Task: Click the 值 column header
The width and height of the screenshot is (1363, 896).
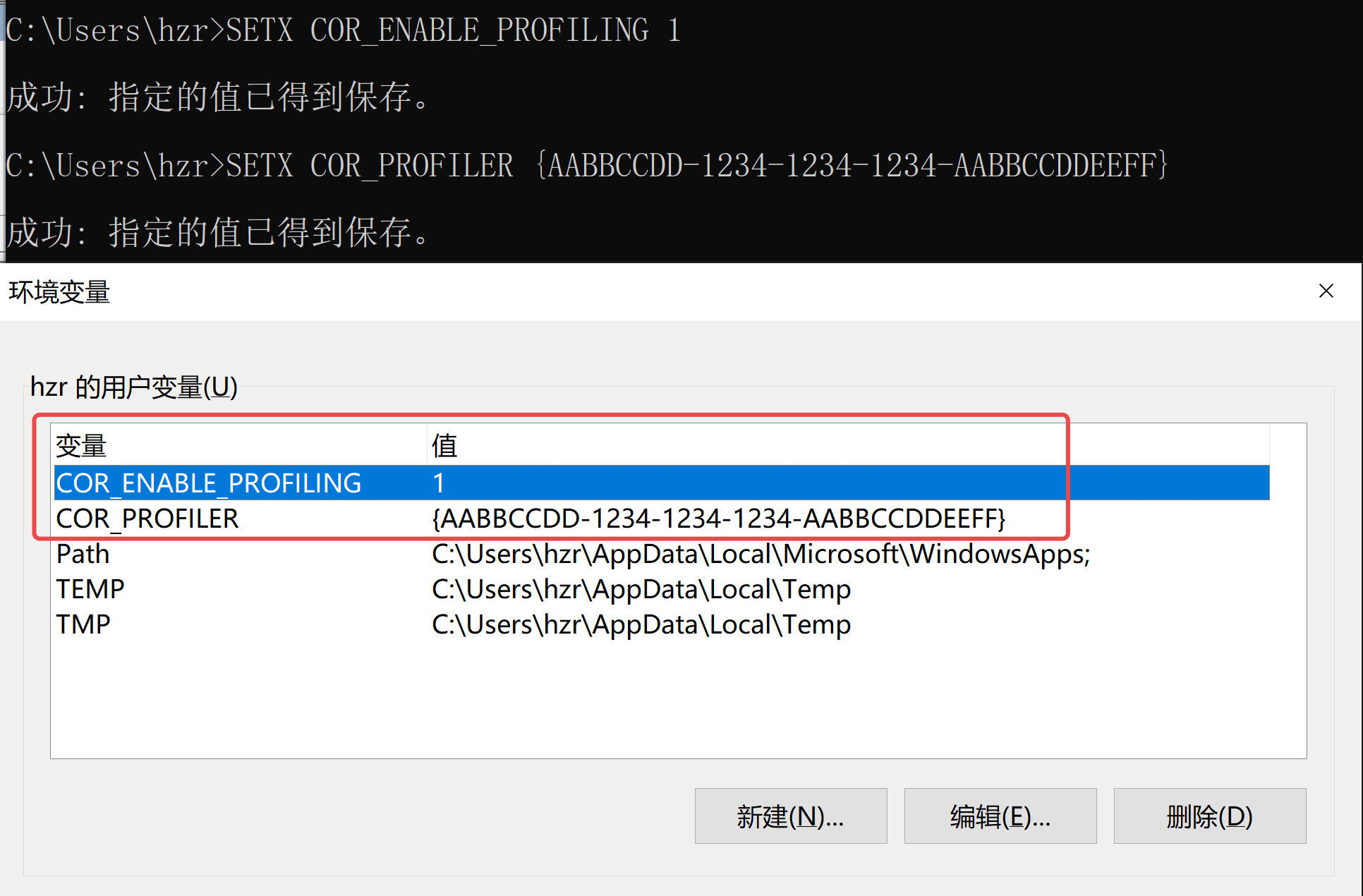Action: pyautogui.click(x=444, y=446)
